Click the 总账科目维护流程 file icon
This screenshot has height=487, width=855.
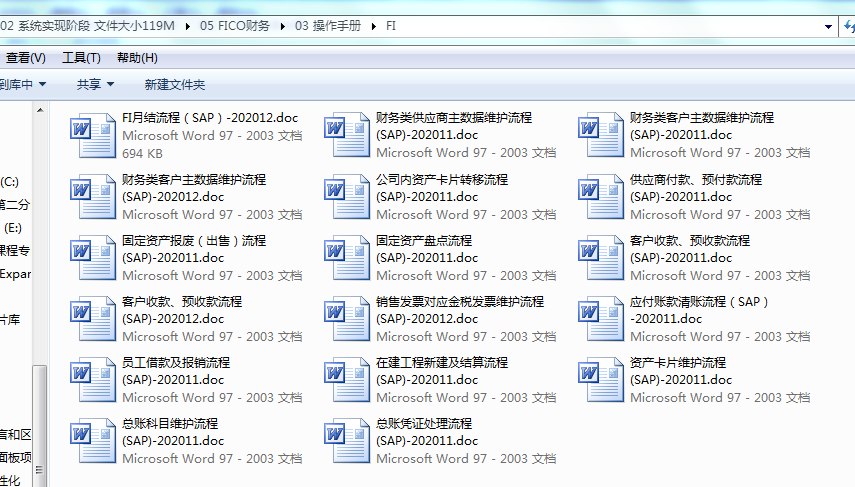coord(93,441)
